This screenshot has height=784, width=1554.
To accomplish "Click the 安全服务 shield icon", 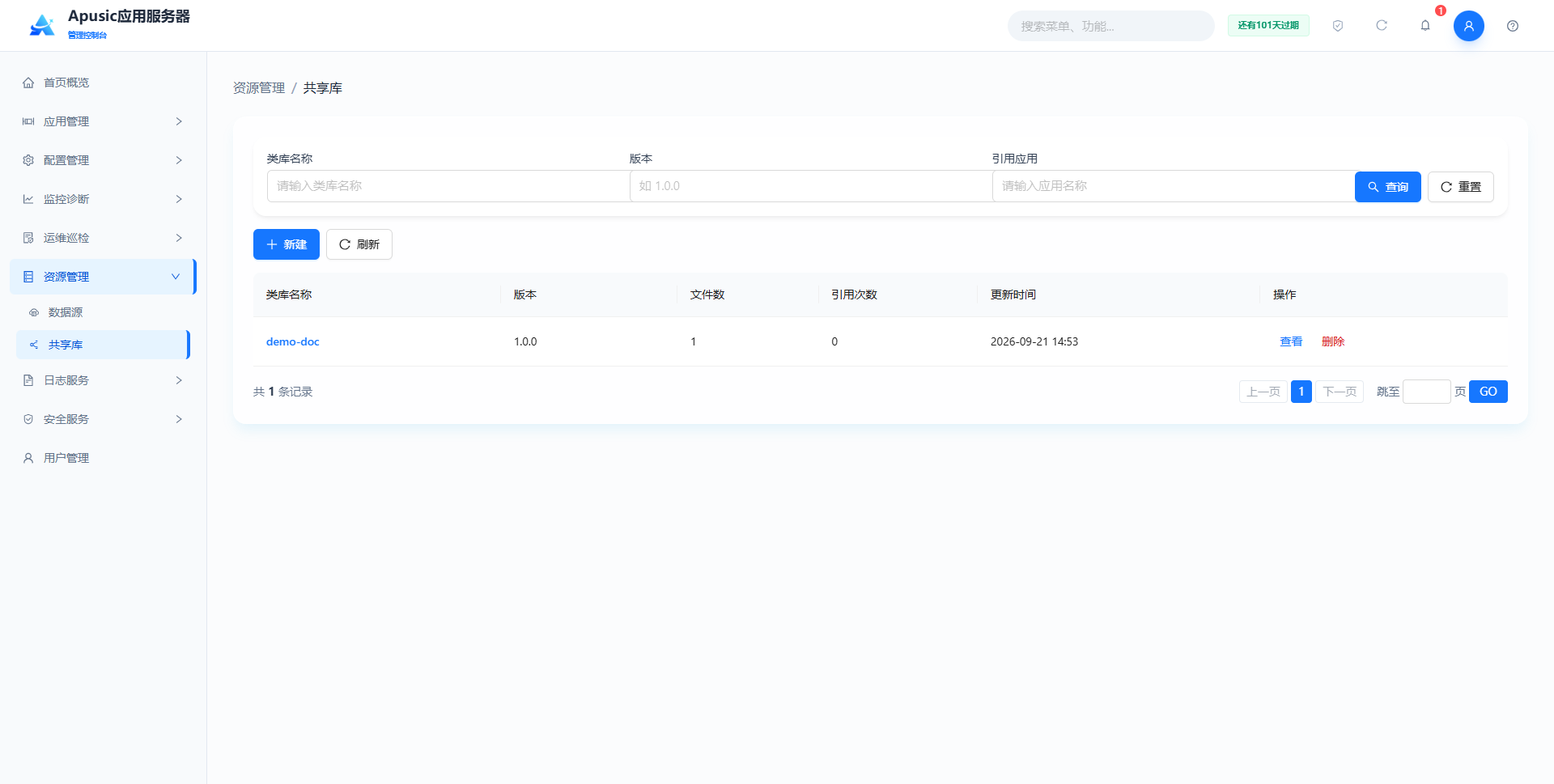I will [28, 419].
